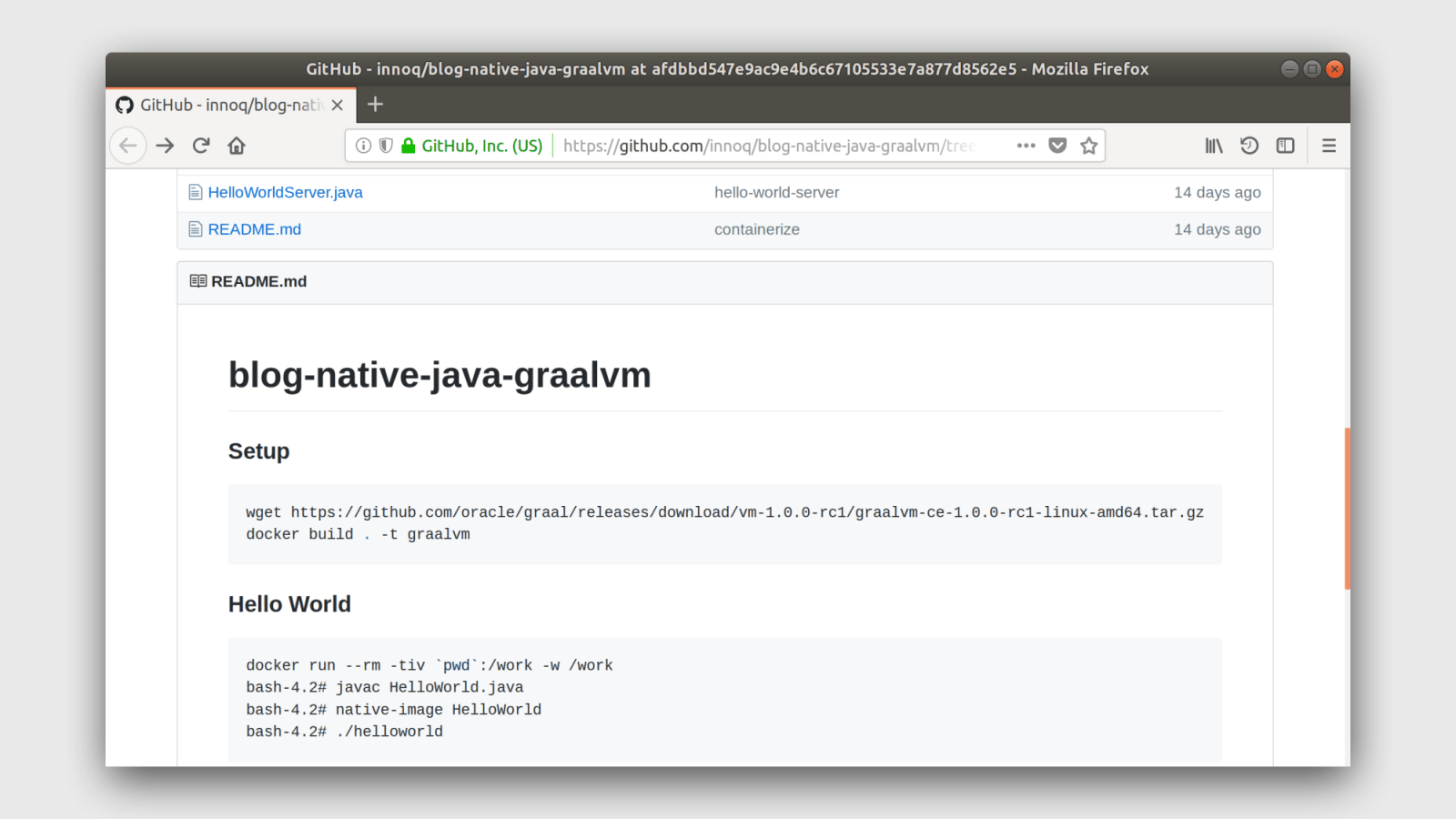This screenshot has height=819, width=1456.
Task: Open HelloWorldServer.java file link
Action: pos(285,192)
